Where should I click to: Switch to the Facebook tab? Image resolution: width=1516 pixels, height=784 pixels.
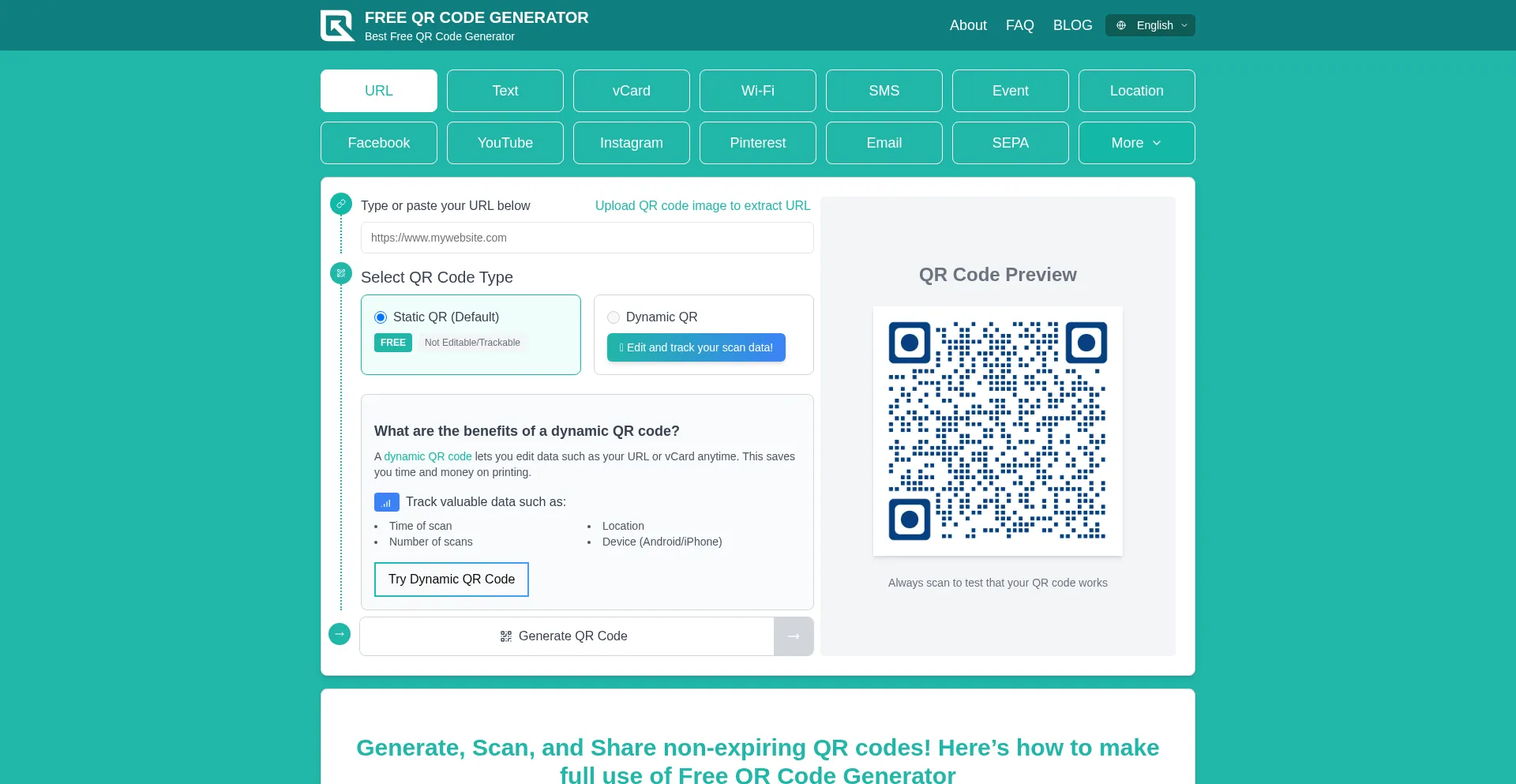(379, 143)
